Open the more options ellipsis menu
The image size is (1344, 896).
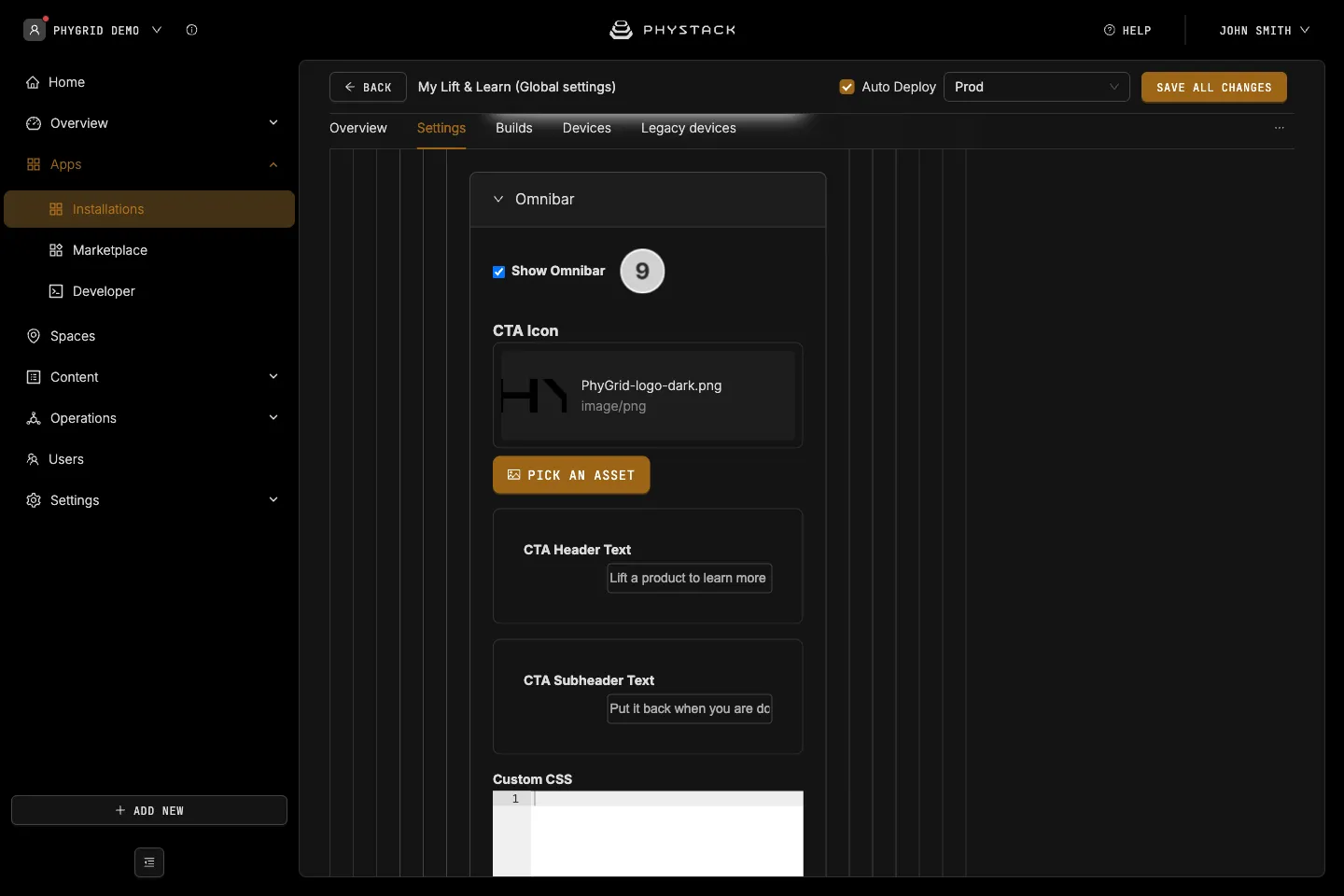point(1280,128)
